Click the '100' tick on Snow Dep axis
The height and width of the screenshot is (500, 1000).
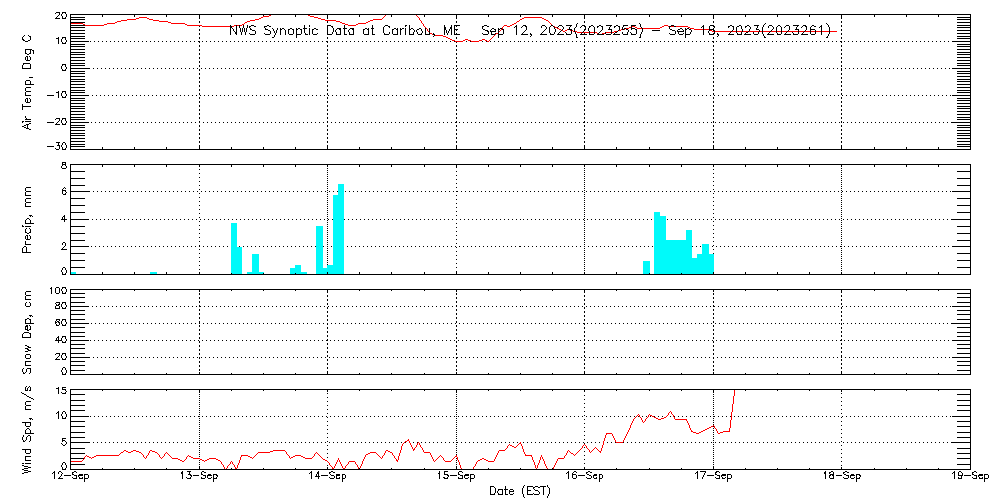(57, 291)
